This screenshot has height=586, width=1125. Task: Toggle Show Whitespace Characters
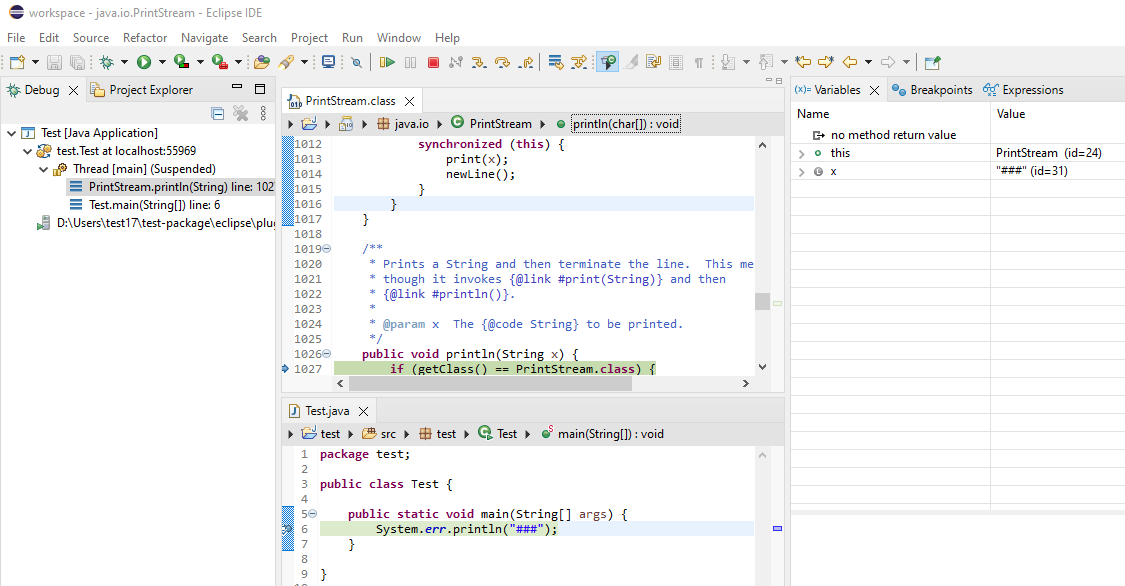pyautogui.click(x=699, y=61)
